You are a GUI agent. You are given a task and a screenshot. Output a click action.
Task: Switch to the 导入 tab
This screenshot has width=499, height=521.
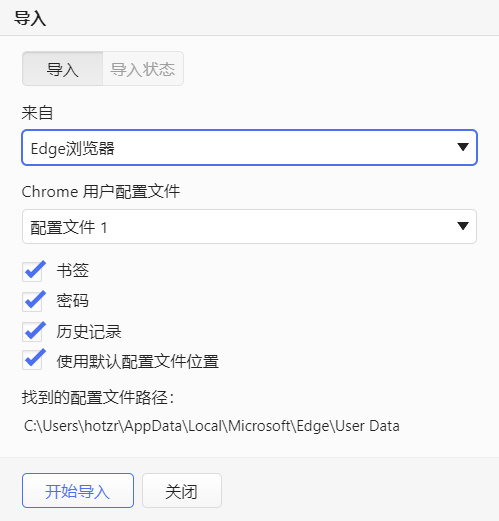[62, 69]
